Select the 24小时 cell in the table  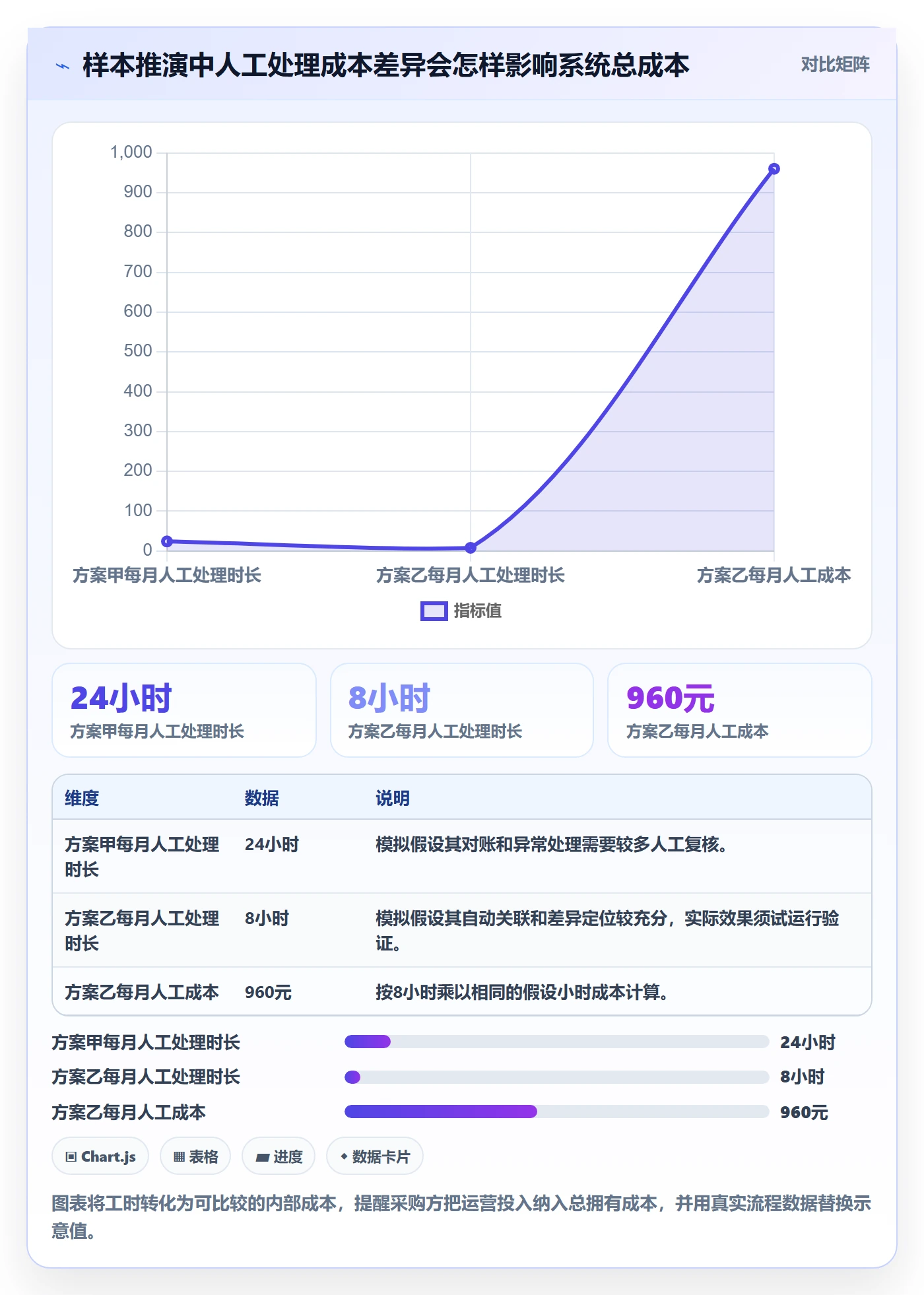click(x=272, y=844)
